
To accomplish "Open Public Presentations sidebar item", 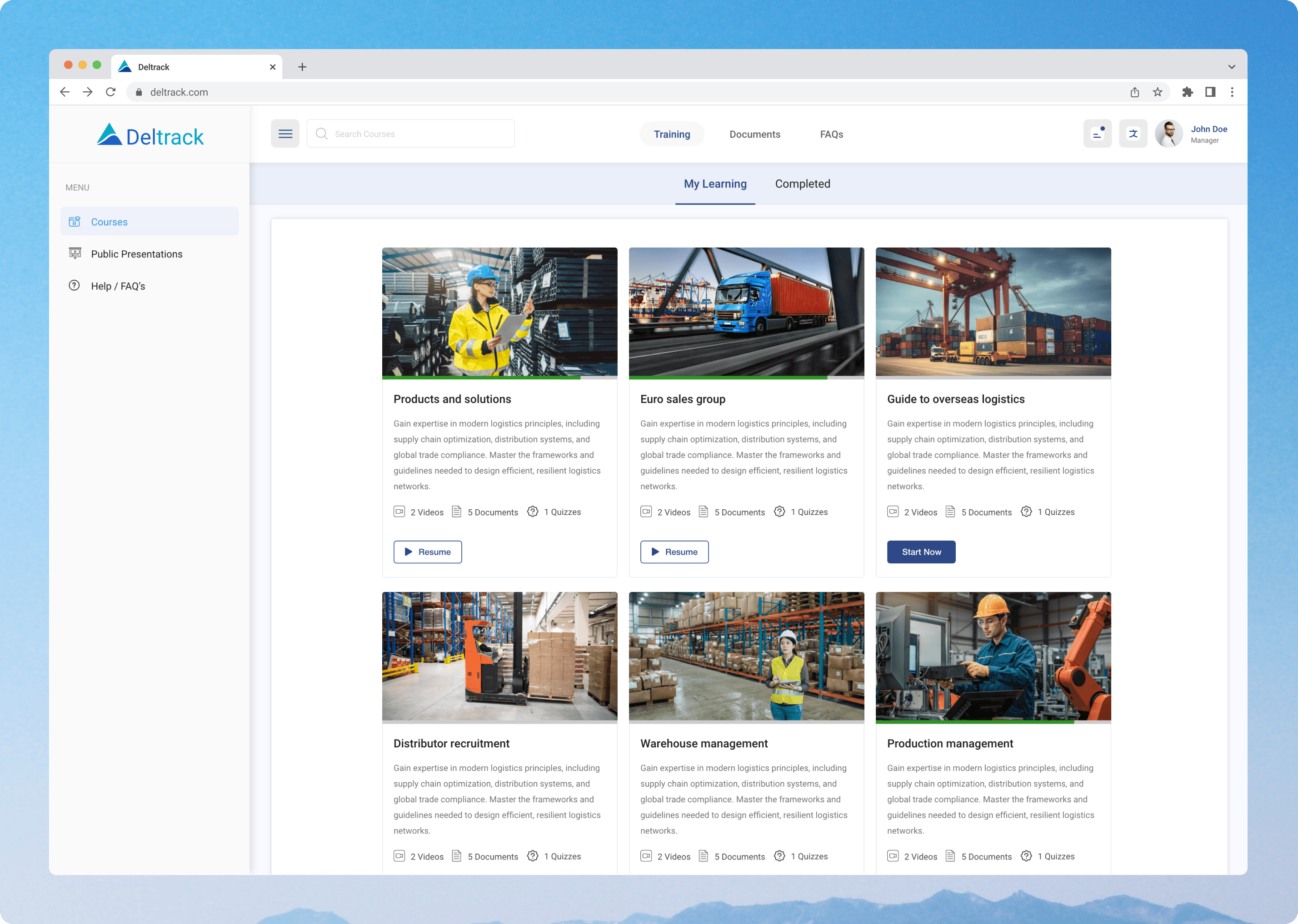I will click(x=136, y=254).
